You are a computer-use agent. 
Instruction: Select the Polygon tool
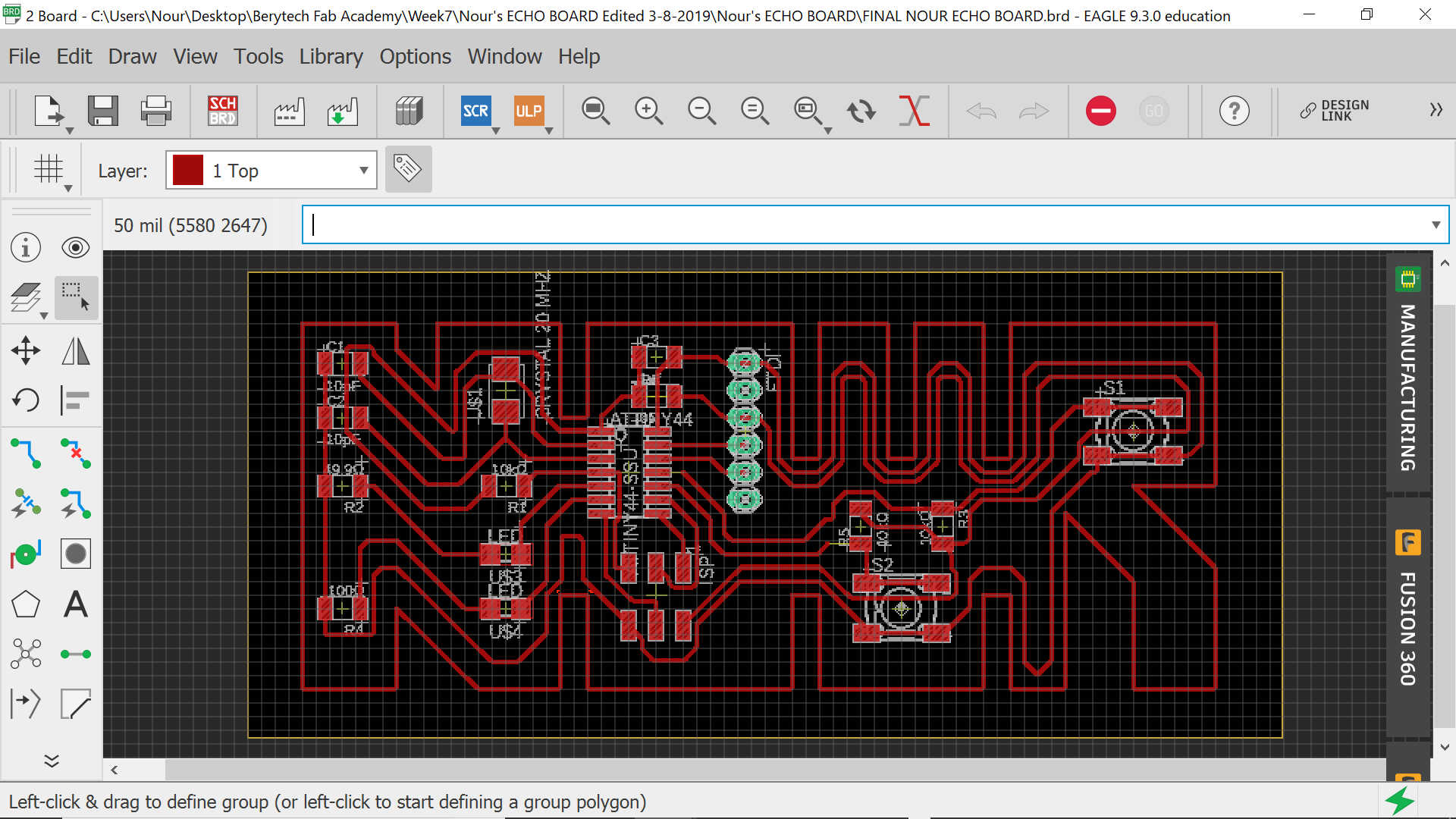pos(26,604)
